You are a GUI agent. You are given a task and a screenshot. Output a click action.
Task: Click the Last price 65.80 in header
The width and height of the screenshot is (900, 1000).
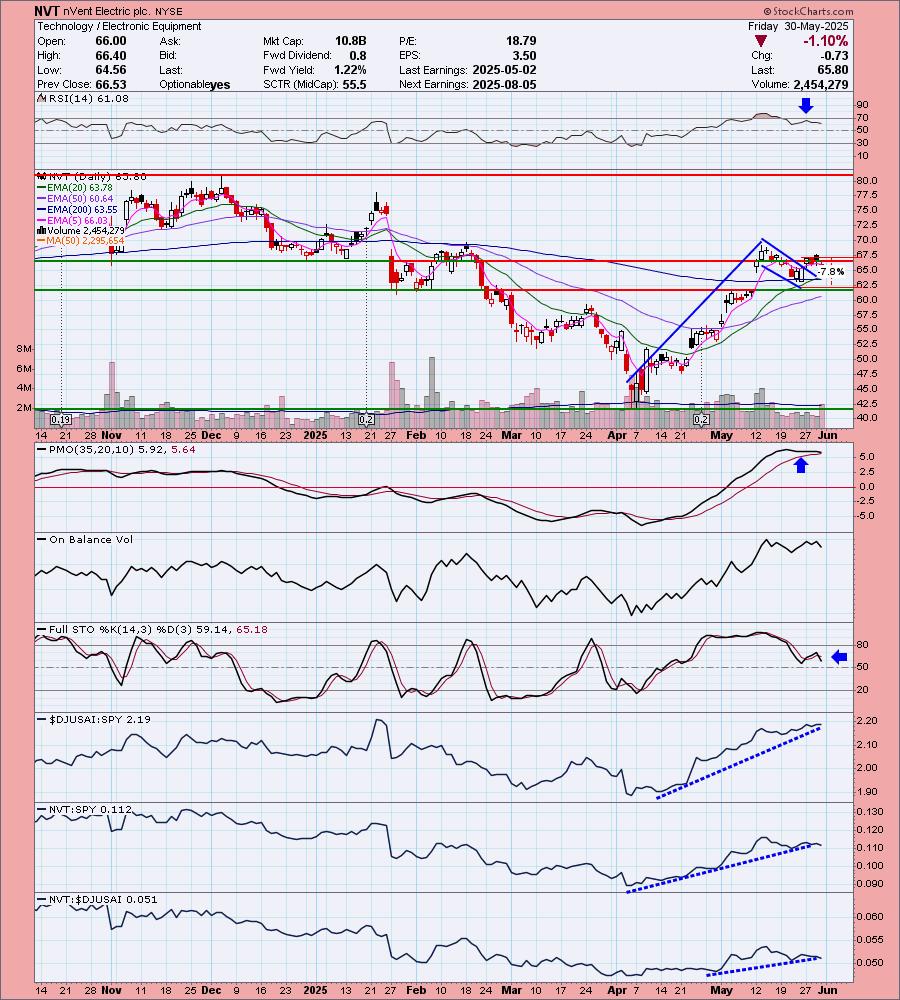[x=833, y=70]
